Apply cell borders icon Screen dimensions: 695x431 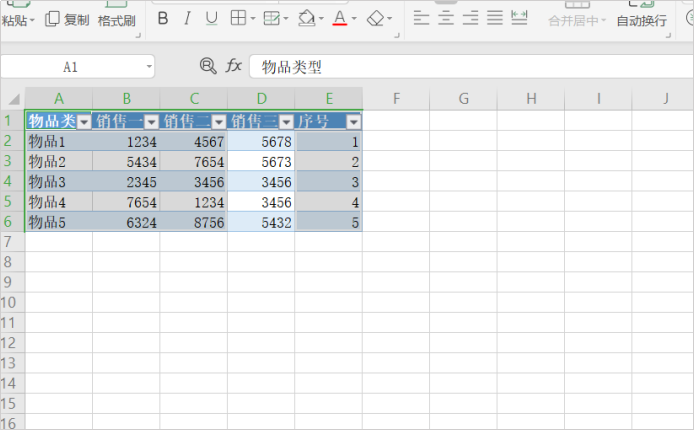pyautogui.click(x=238, y=18)
